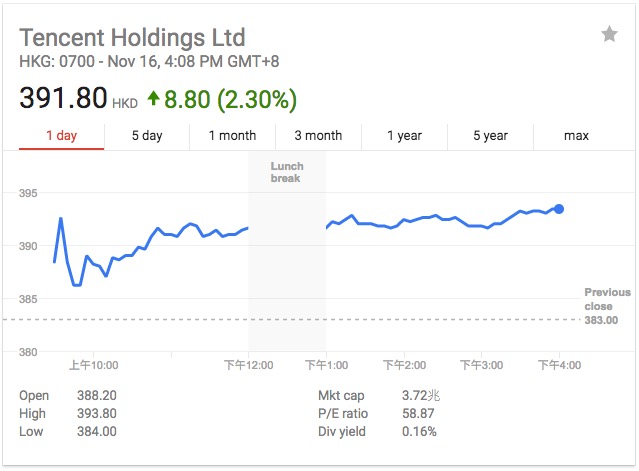639x471 pixels.
Task: Show the 3 month chart
Action: (318, 136)
